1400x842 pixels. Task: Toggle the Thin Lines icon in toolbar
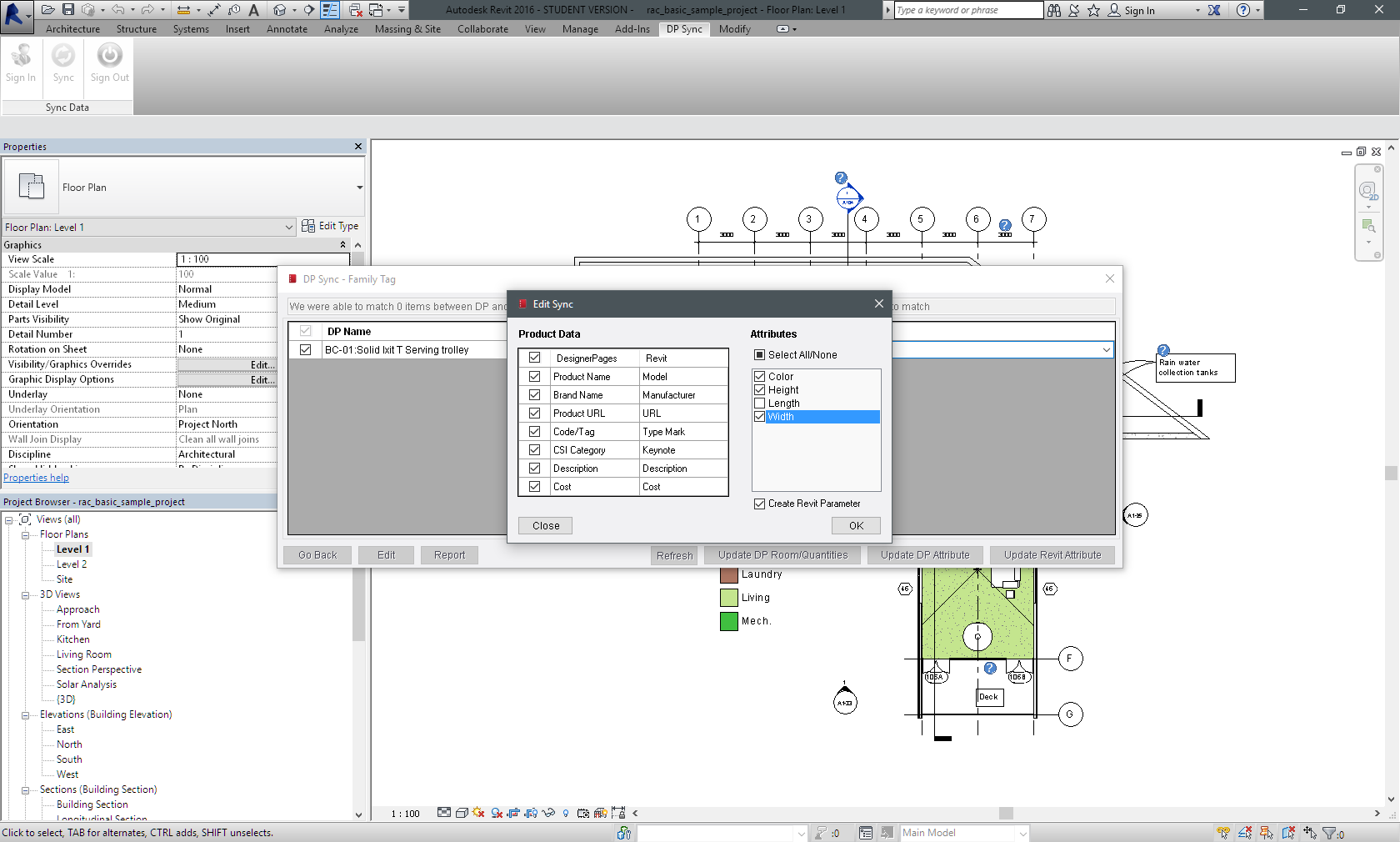(x=330, y=10)
